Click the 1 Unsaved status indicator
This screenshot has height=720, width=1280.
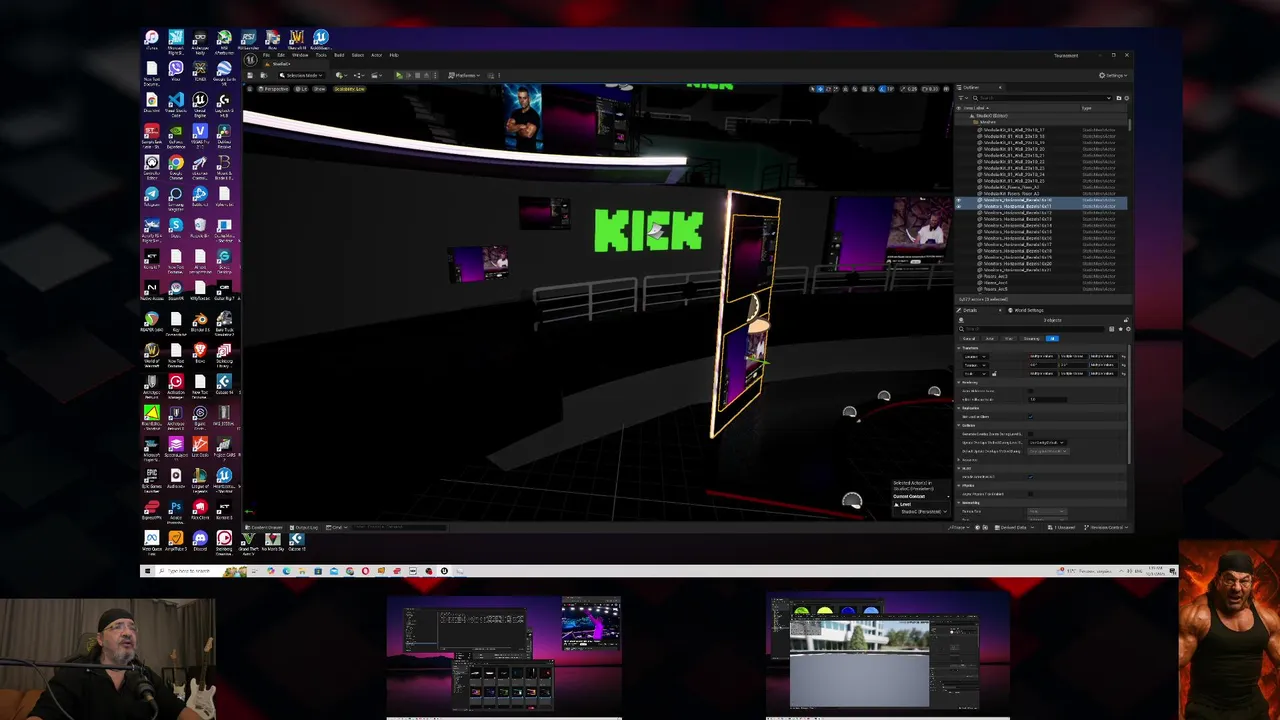[1061, 527]
